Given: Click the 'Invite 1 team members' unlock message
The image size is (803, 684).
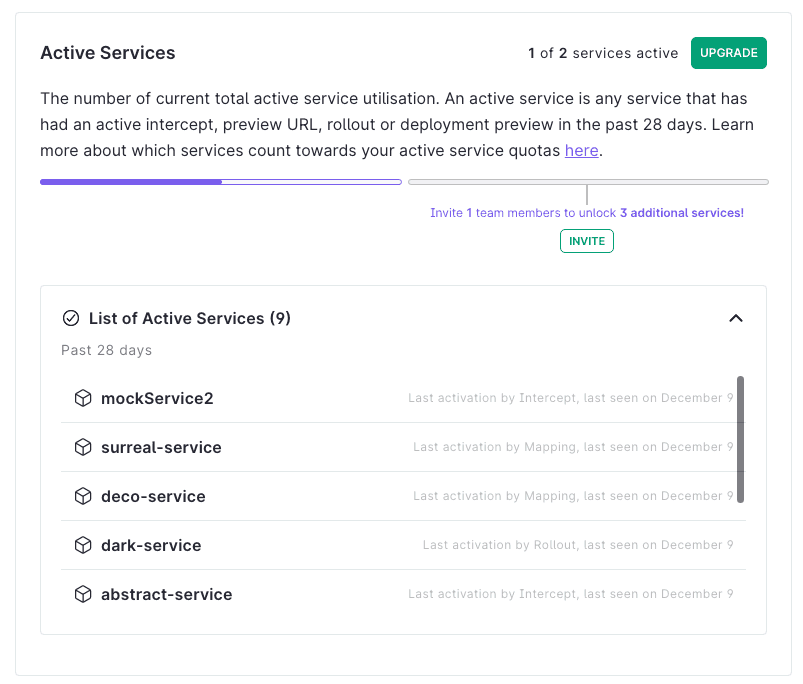Looking at the screenshot, I should coord(587,213).
